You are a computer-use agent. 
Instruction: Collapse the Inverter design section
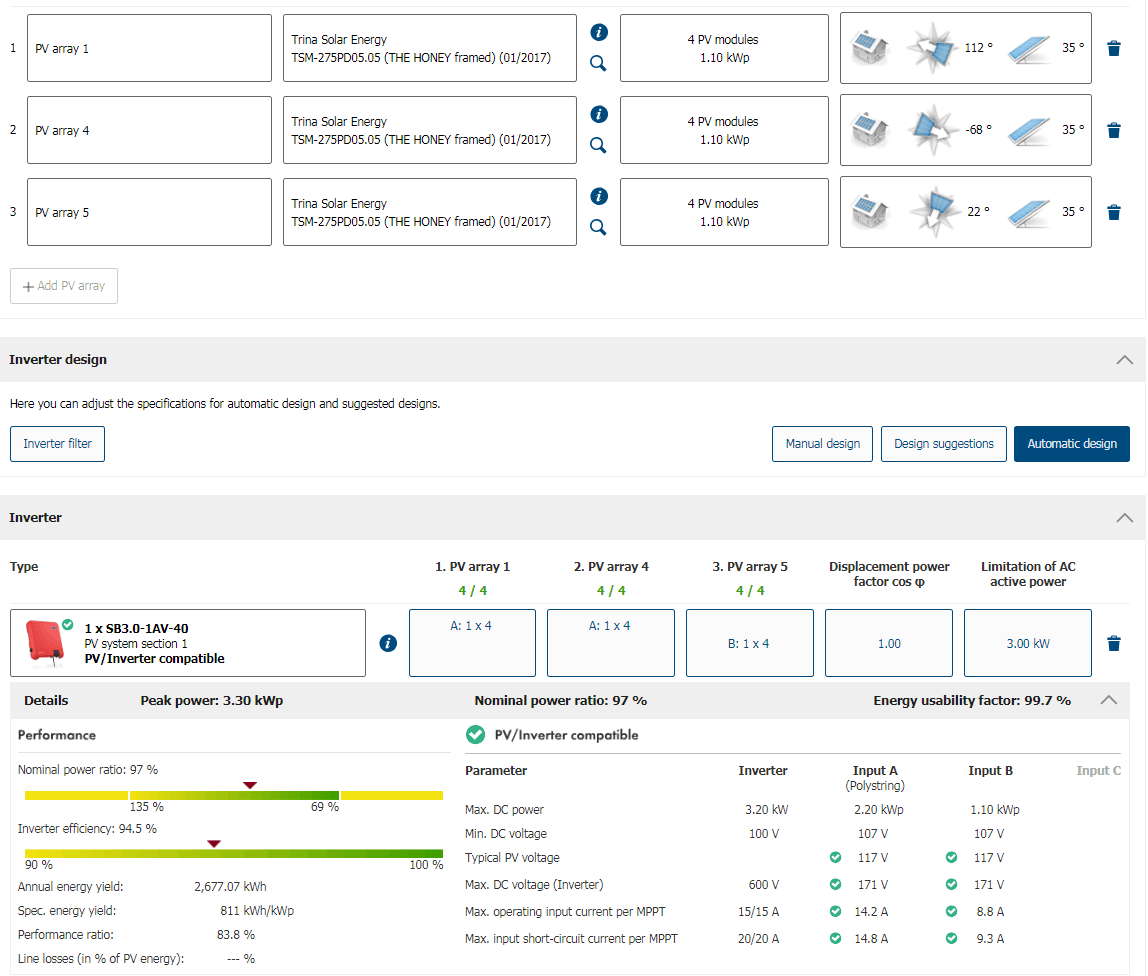[1124, 360]
